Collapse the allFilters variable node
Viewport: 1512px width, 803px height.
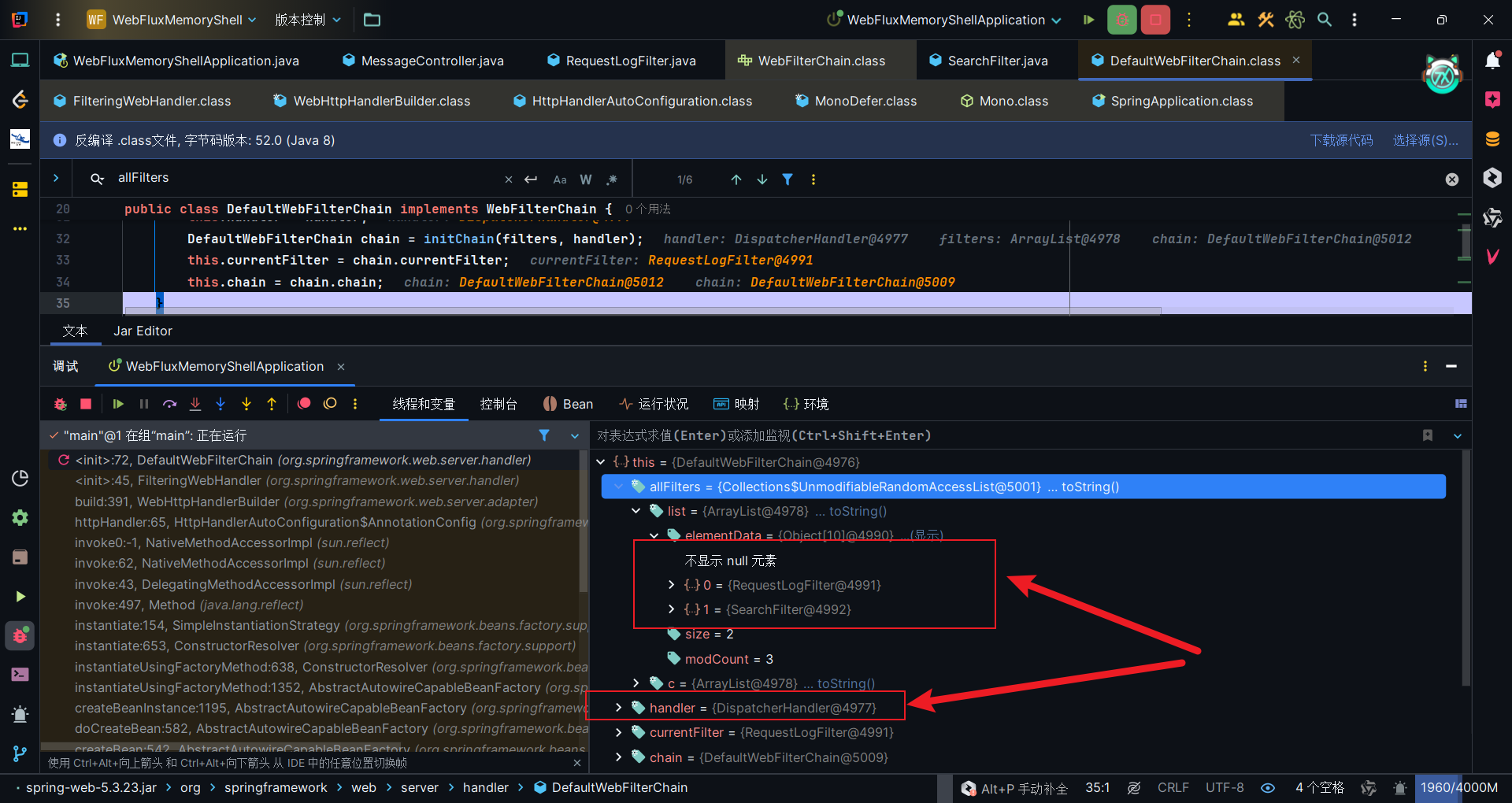(618, 487)
